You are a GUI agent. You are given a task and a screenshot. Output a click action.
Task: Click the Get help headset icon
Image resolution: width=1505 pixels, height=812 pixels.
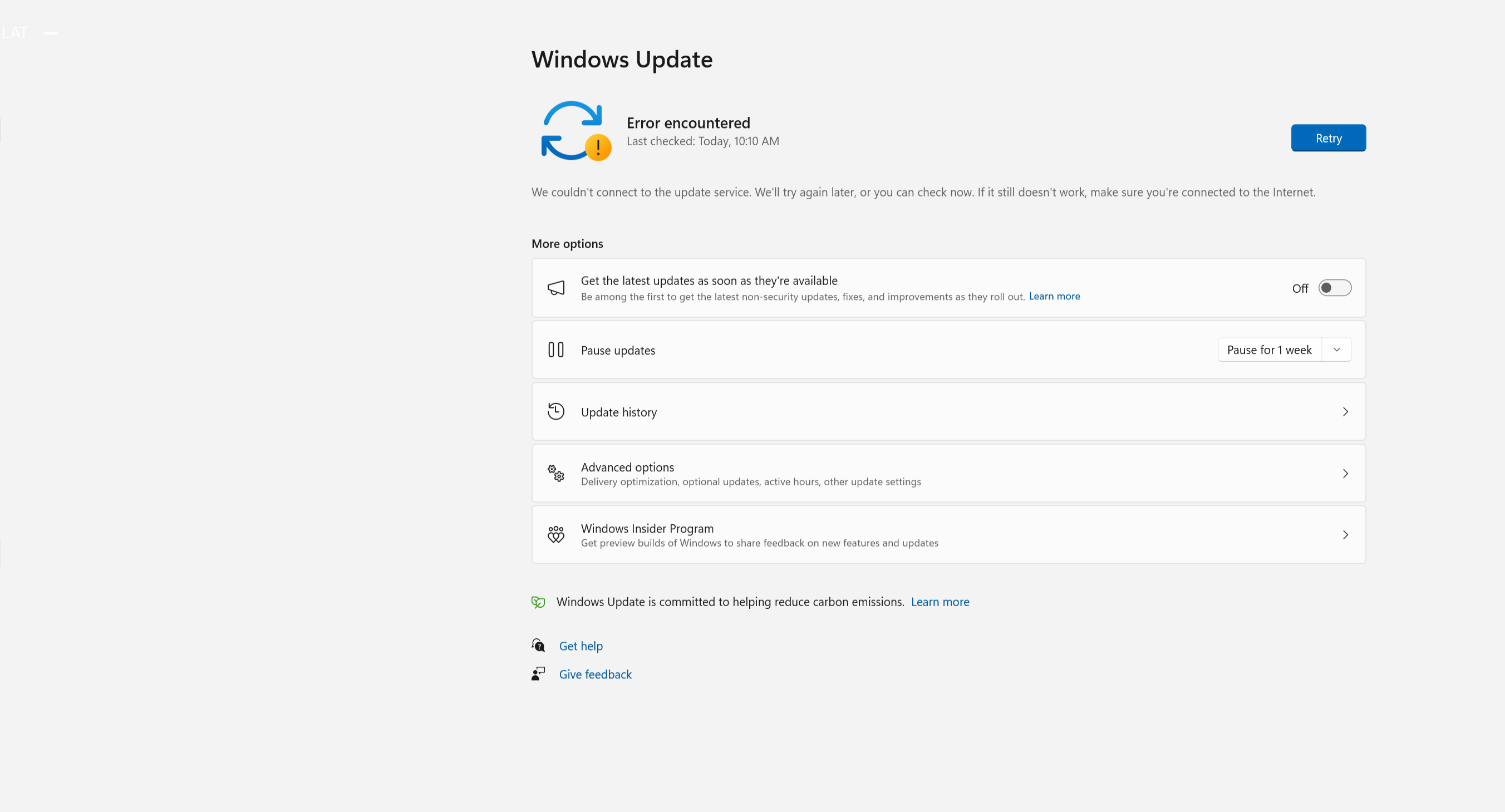point(538,646)
